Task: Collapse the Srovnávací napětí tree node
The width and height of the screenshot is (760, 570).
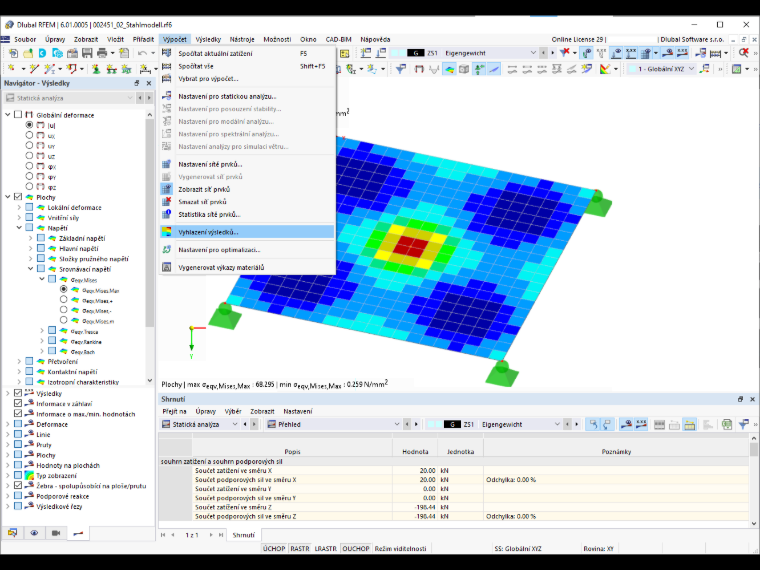Action: pyautogui.click(x=31, y=269)
